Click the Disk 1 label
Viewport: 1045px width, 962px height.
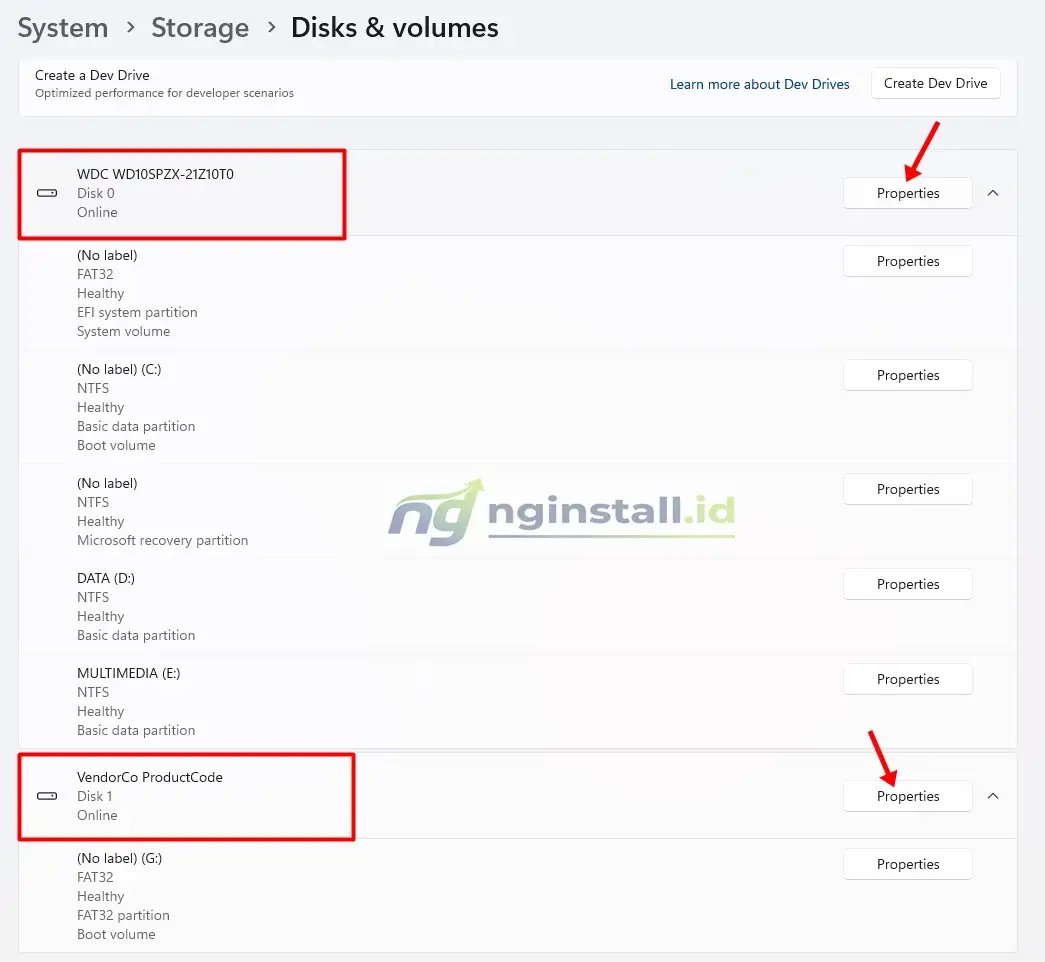tap(95, 796)
